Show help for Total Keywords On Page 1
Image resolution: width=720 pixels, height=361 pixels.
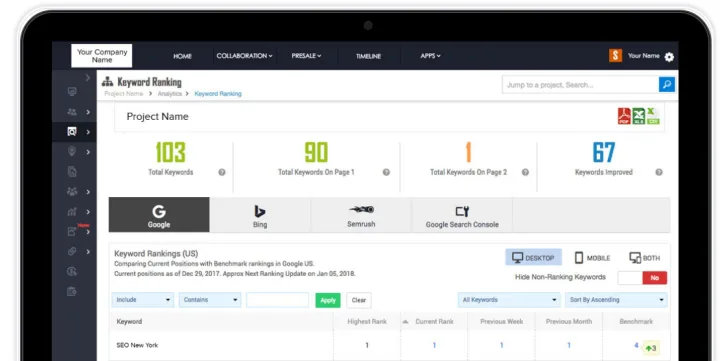click(386, 172)
